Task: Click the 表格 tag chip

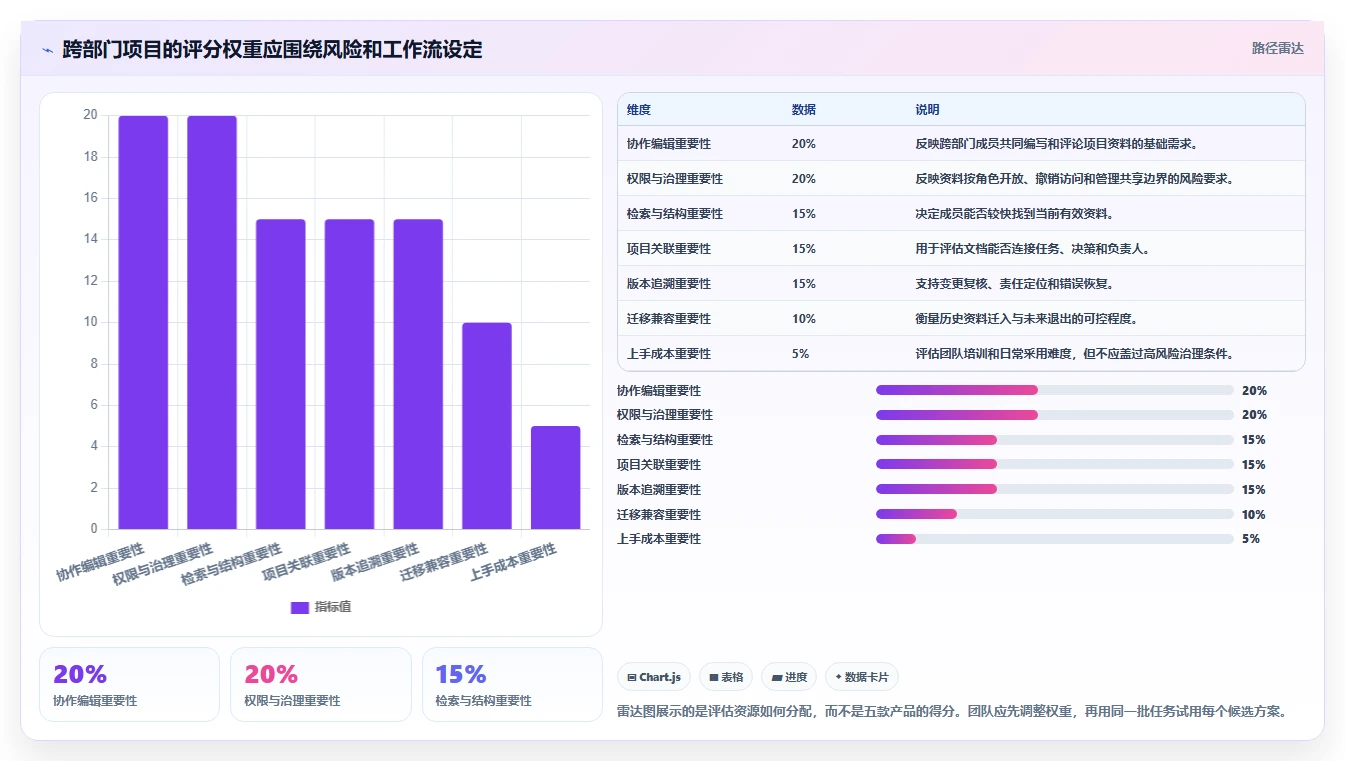Action: click(726, 677)
